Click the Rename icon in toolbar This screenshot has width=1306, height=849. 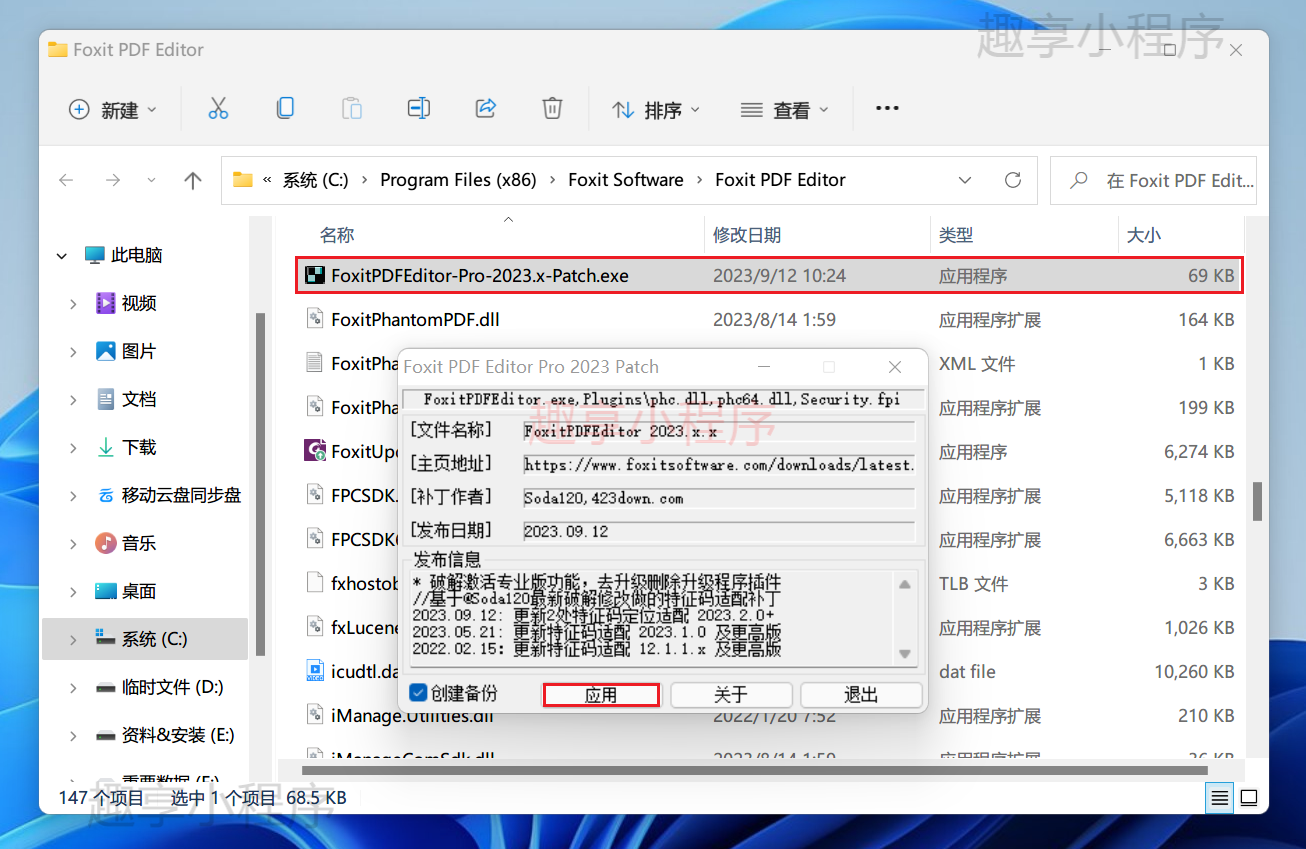coord(419,108)
